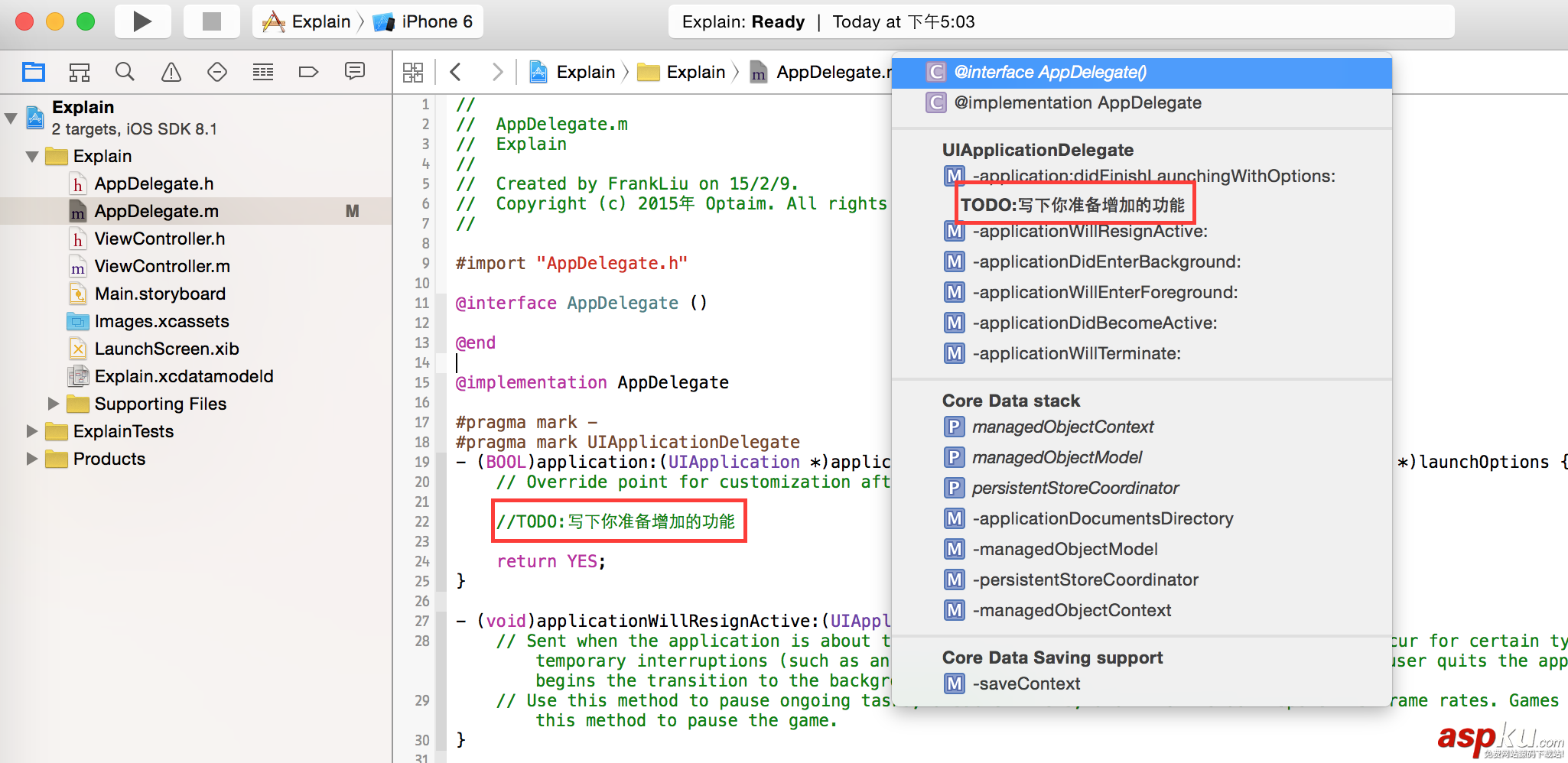Open the Debug navigator icon
This screenshot has width=1568, height=763.
click(x=263, y=72)
